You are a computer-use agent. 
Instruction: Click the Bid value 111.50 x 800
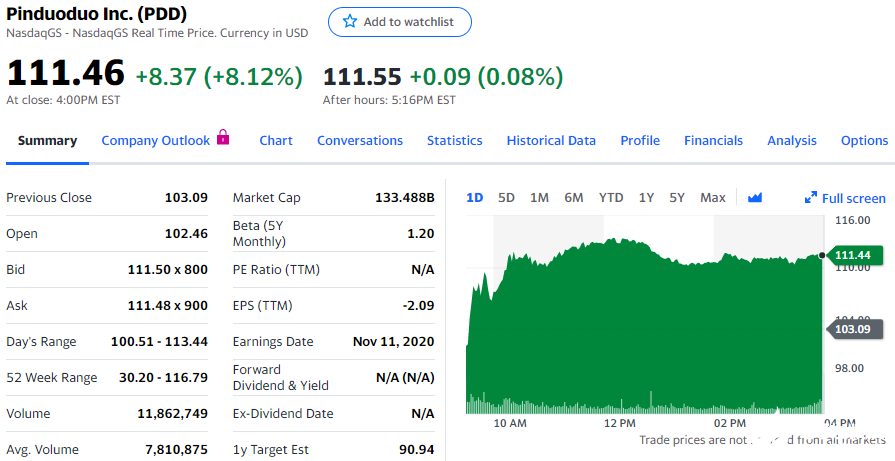pyautogui.click(x=168, y=269)
